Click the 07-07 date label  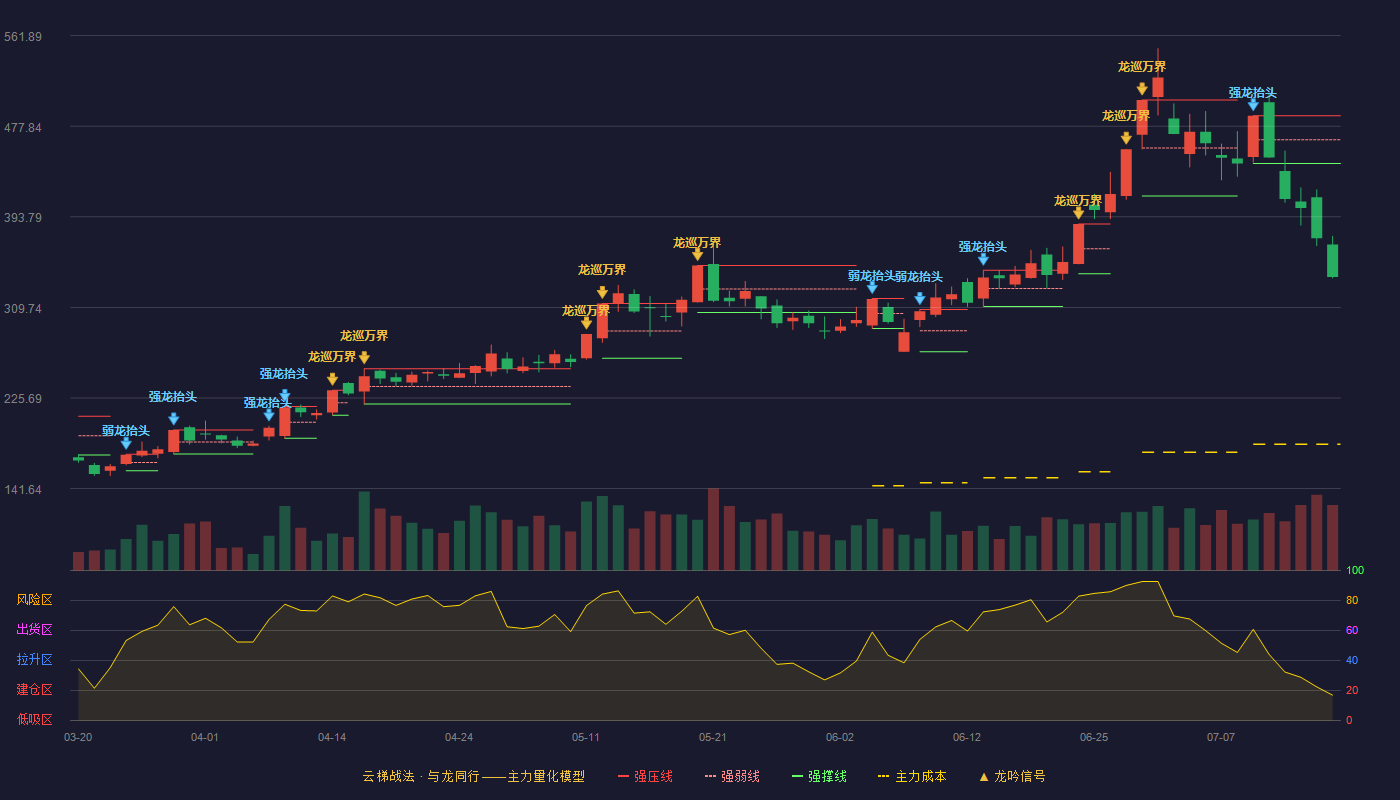[x=1221, y=737]
